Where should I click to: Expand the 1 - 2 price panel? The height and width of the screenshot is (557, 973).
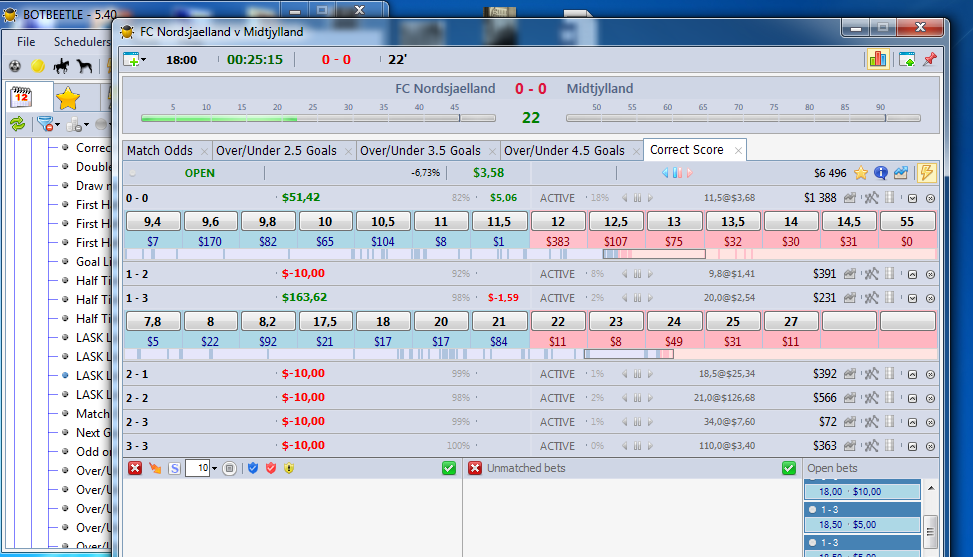pyautogui.click(x=912, y=274)
